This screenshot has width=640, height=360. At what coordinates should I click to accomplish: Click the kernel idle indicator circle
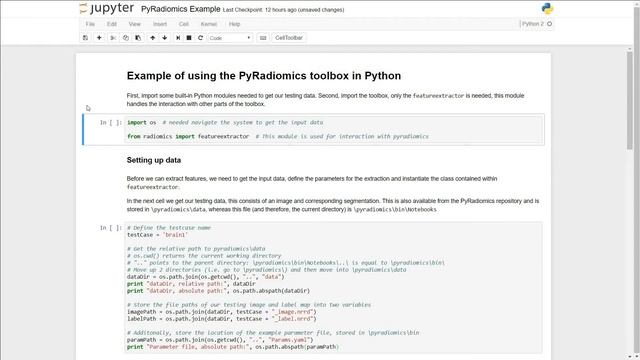pyautogui.click(x=549, y=24)
